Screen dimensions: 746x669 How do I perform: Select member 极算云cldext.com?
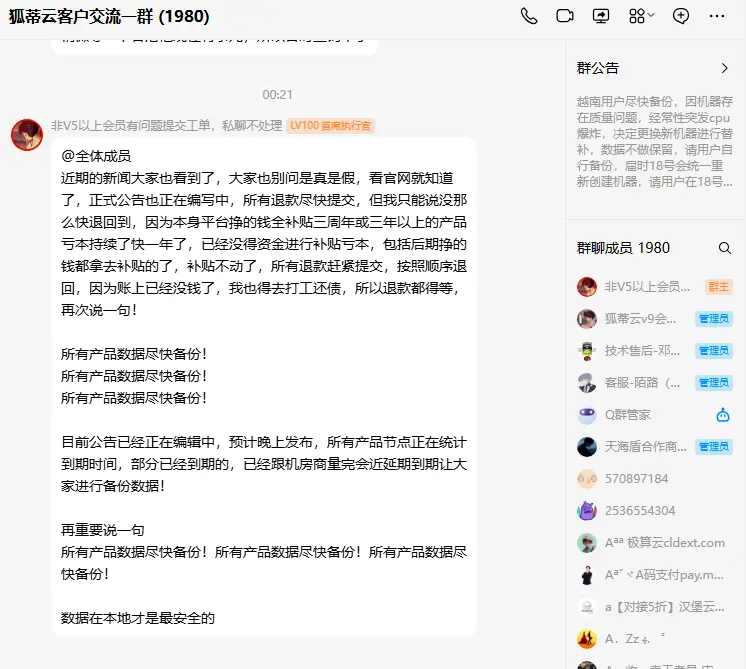(655, 543)
